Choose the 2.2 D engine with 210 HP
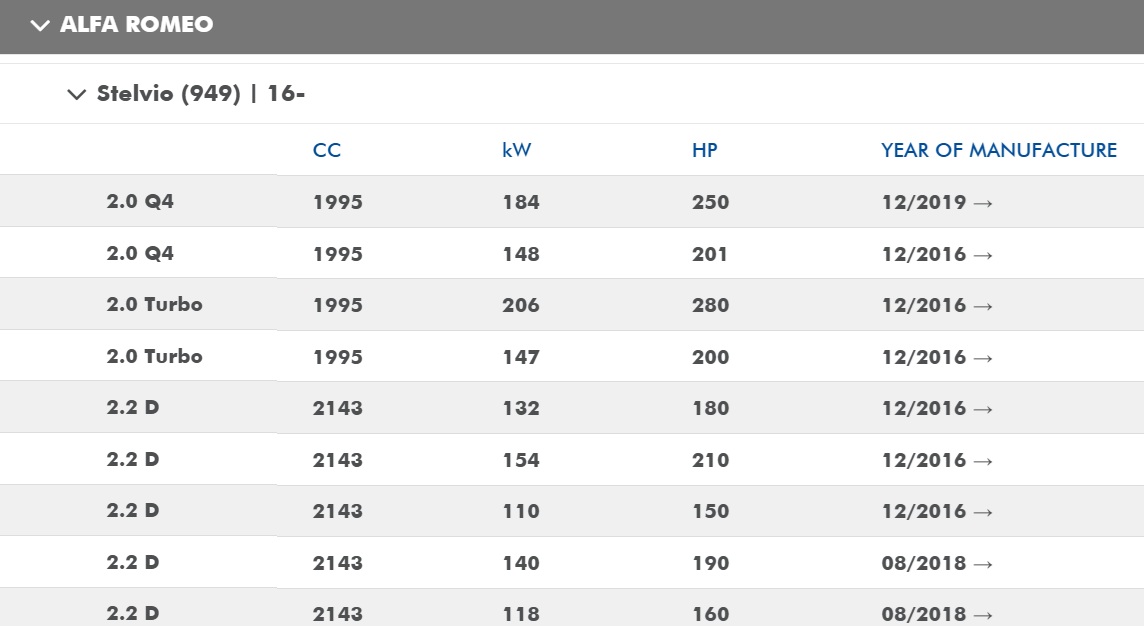 coord(133,460)
